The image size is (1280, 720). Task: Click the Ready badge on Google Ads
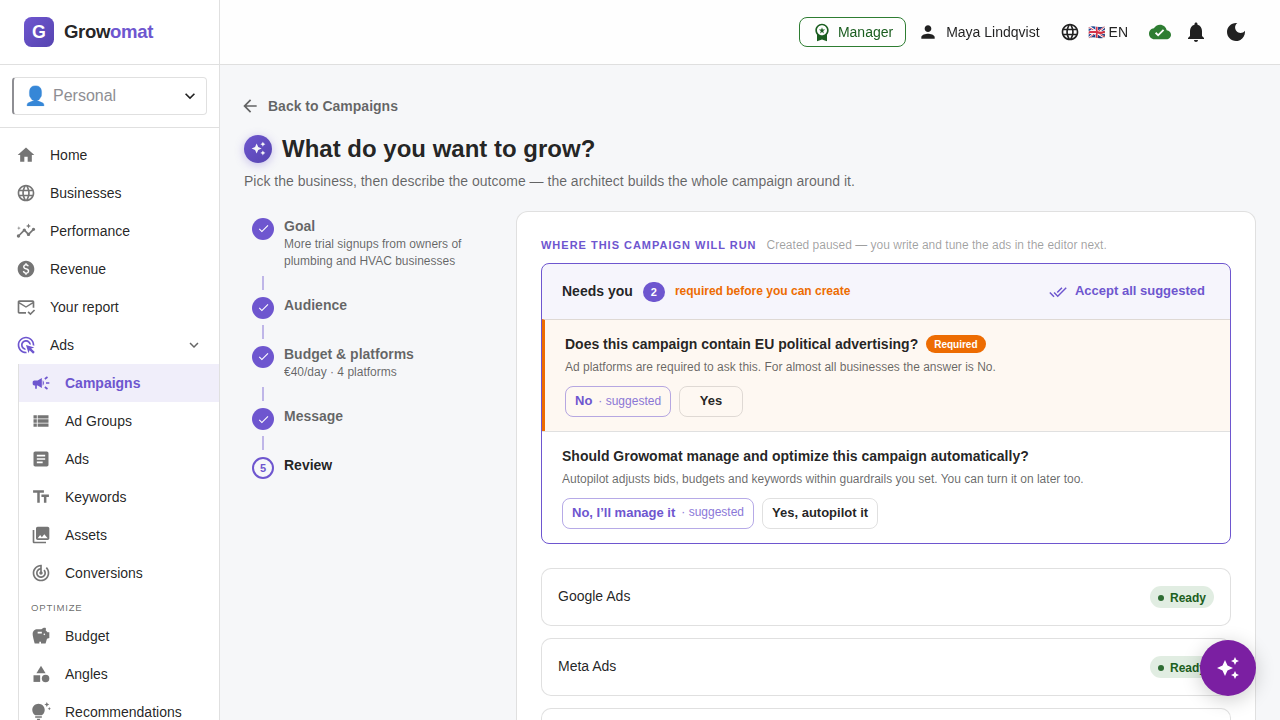pos(1182,598)
